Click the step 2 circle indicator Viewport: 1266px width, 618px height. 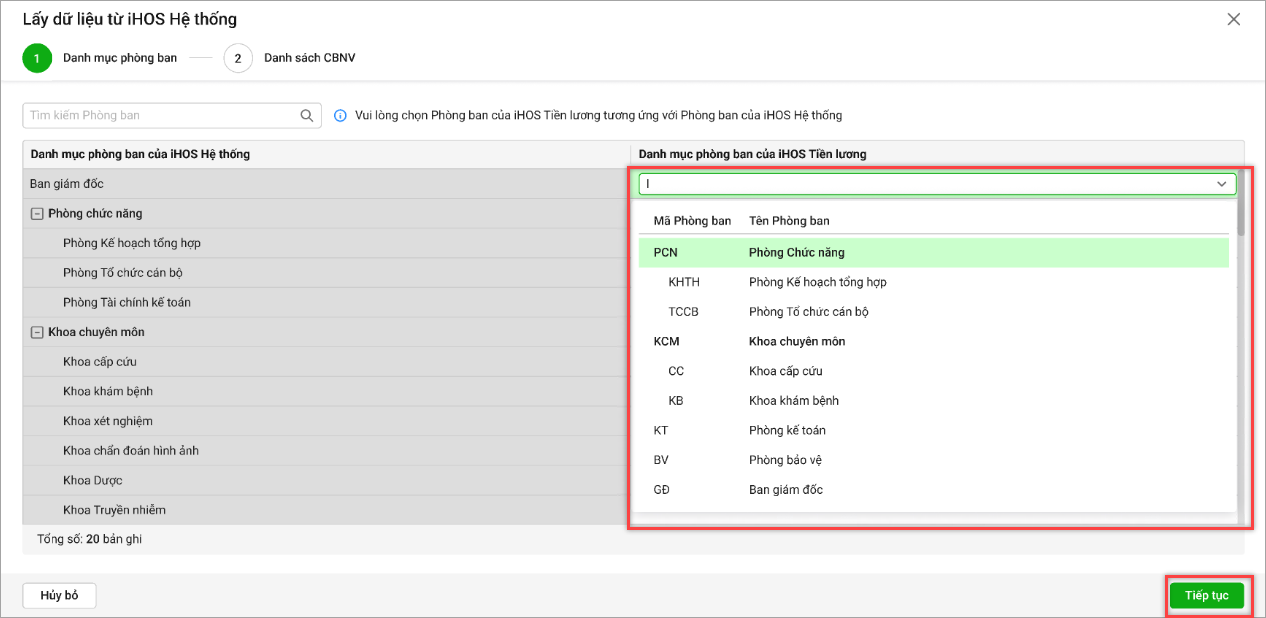(x=238, y=58)
